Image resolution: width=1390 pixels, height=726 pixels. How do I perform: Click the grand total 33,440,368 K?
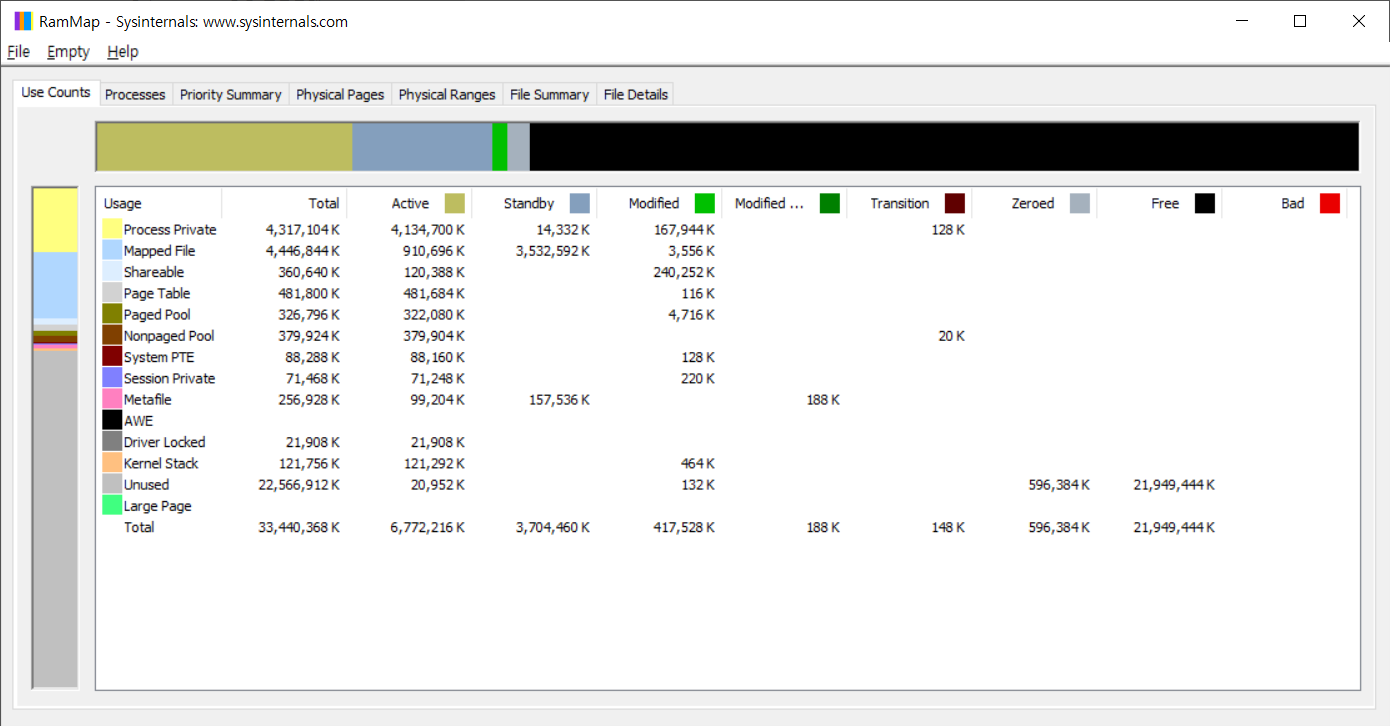point(299,526)
